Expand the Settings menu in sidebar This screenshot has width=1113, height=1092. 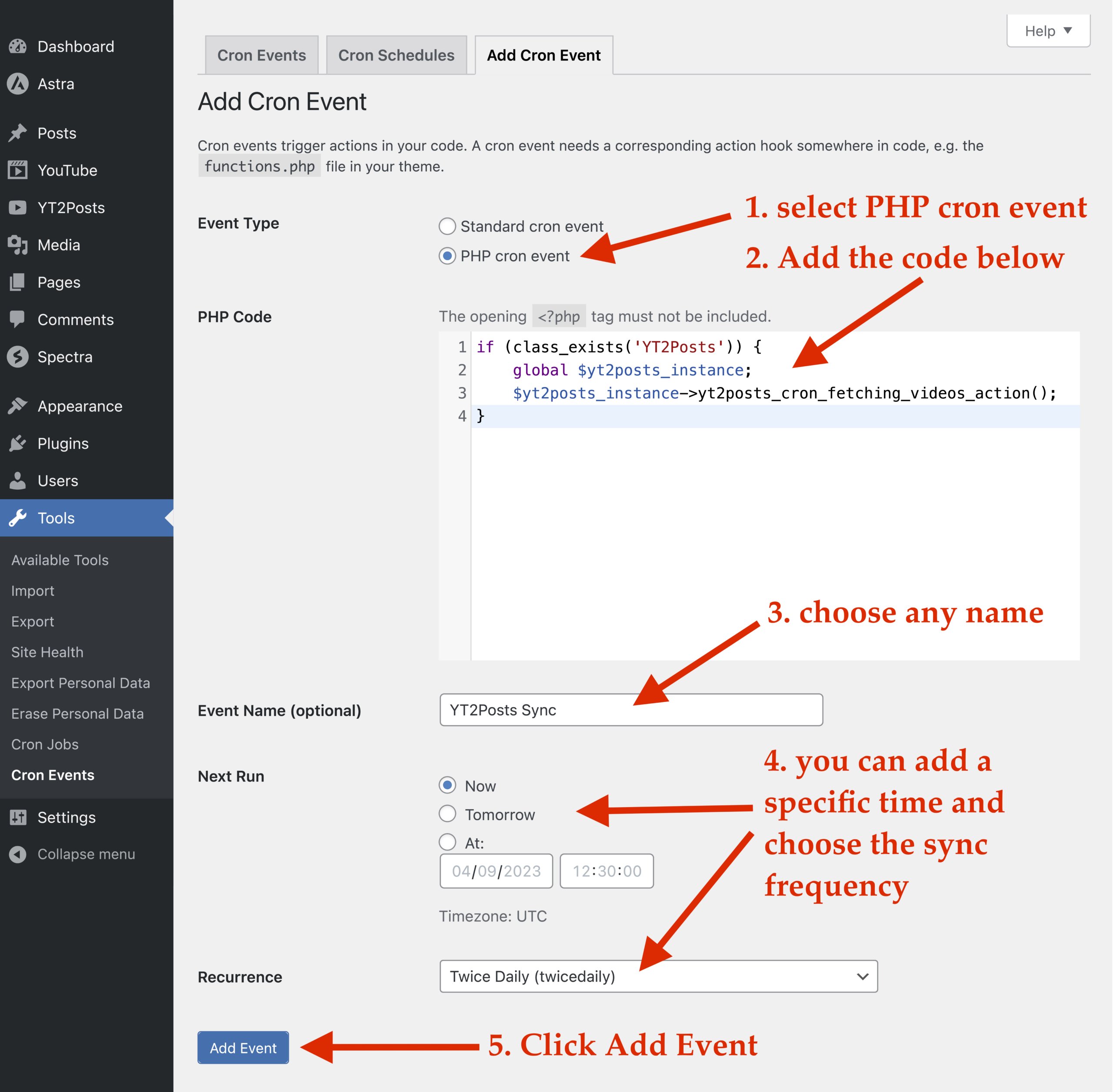point(67,817)
